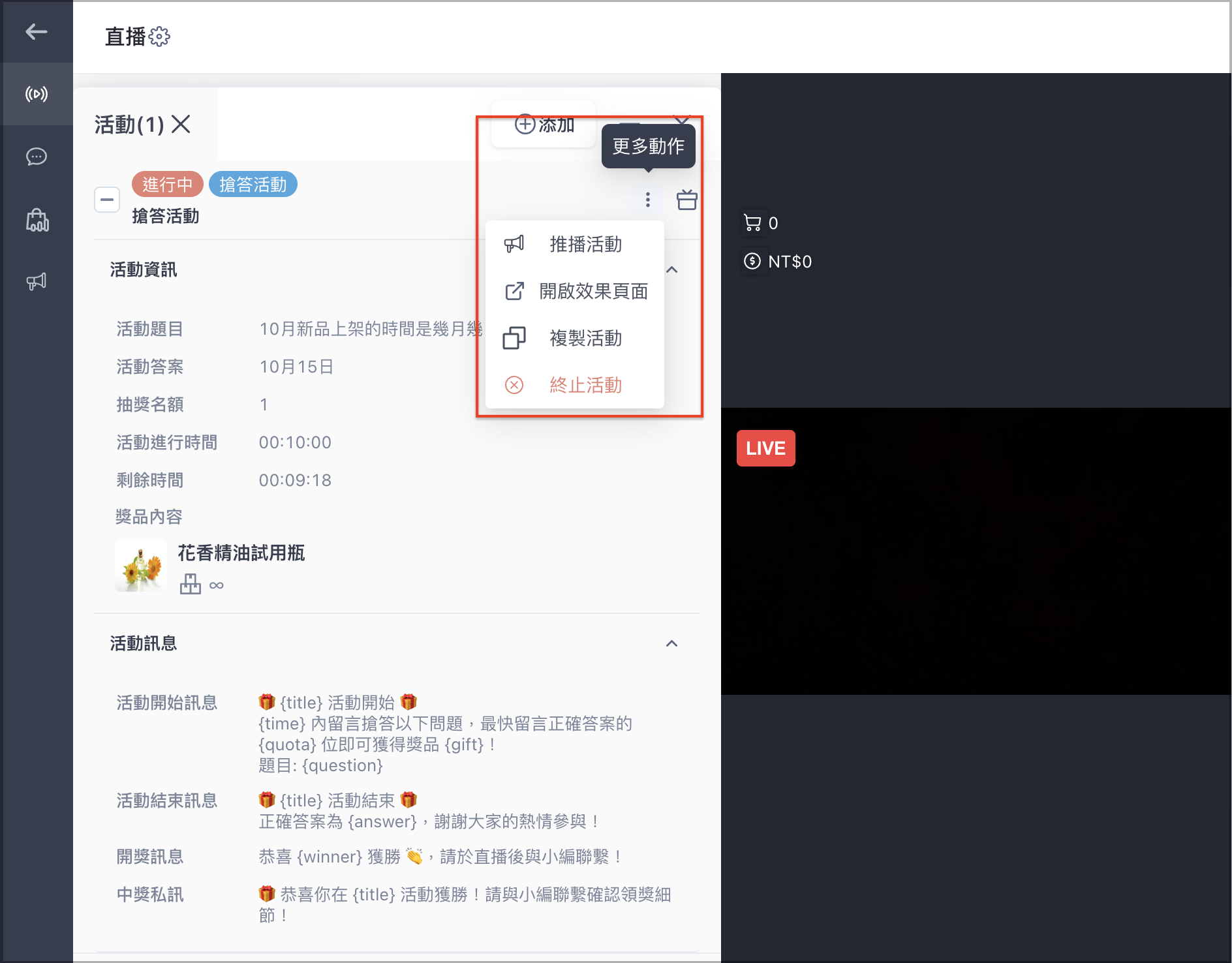Open the settings gear next to 直播

click(x=159, y=37)
